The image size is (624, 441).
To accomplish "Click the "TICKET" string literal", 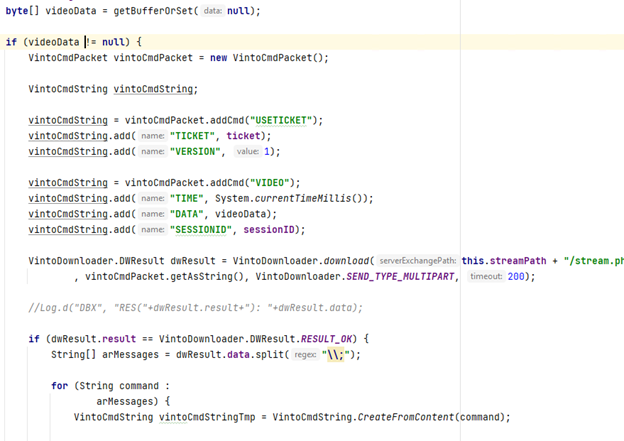I will click(x=193, y=136).
